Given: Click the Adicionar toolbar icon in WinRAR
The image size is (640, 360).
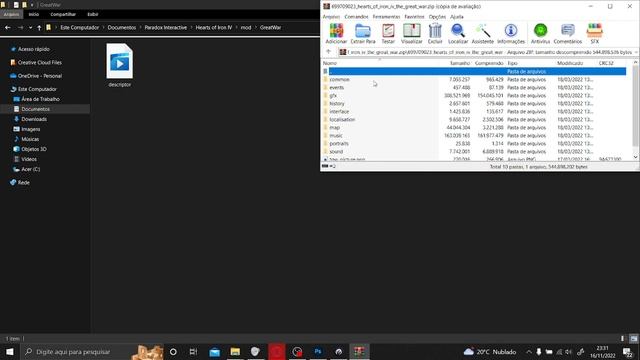Looking at the screenshot, I should point(336,33).
